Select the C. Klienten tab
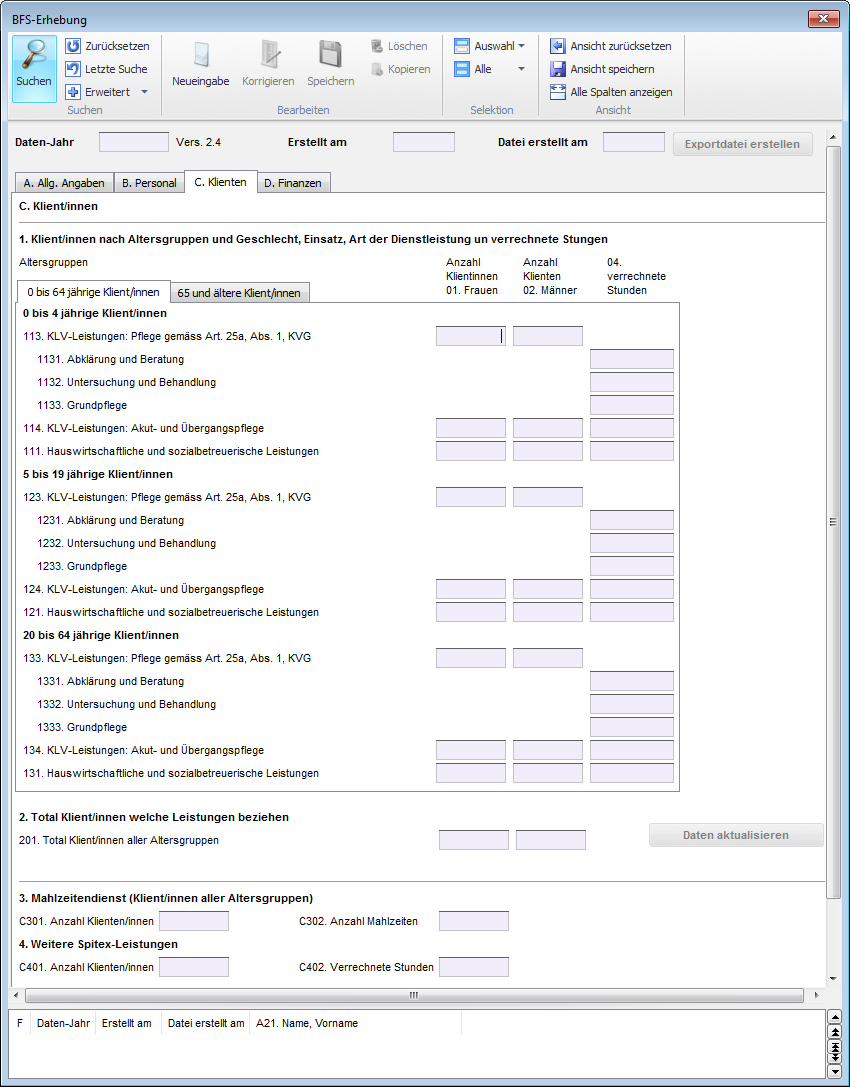Screen dimensions: 850x1087 click(220, 182)
